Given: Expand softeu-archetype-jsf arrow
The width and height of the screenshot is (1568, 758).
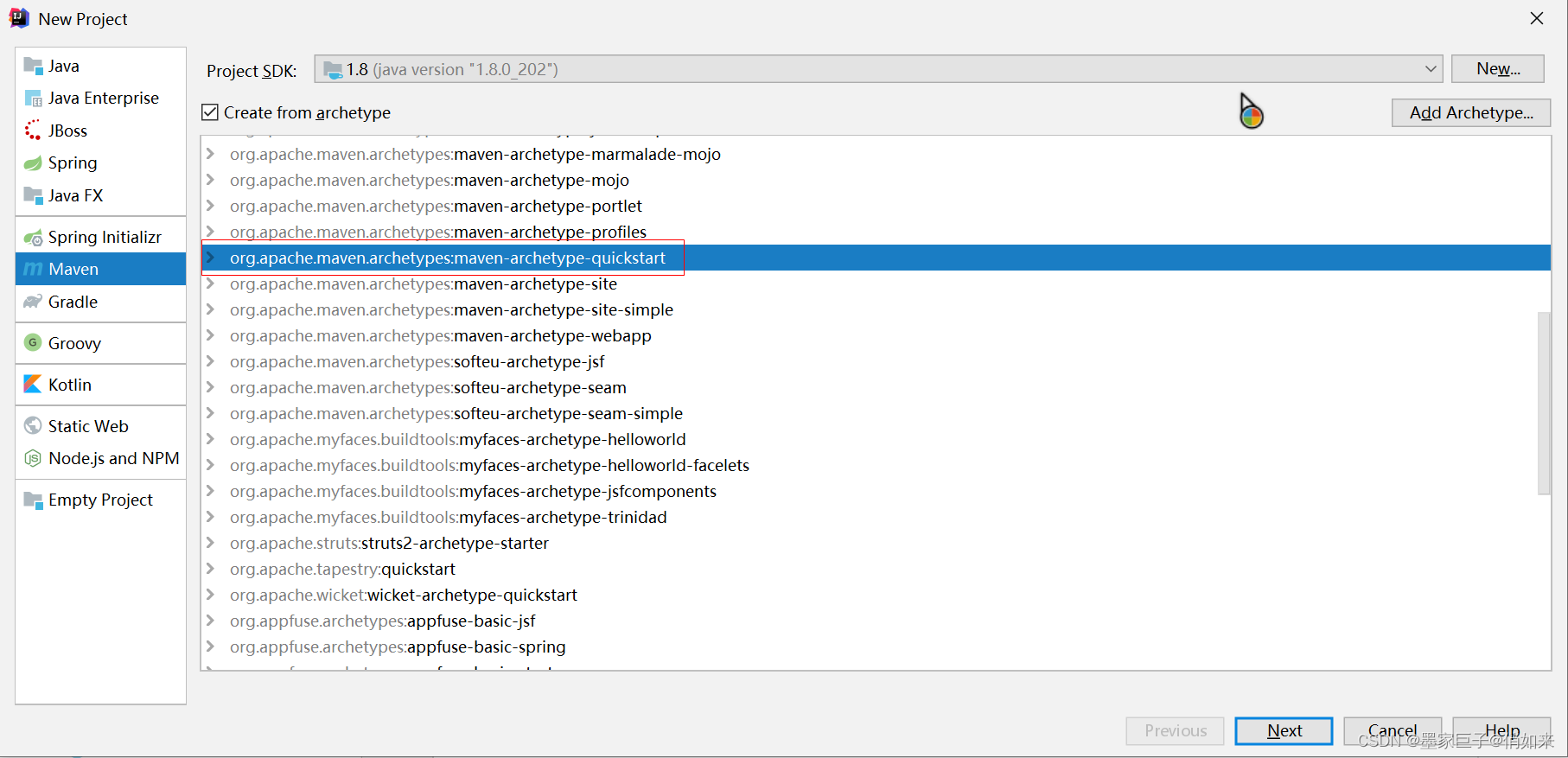Looking at the screenshot, I should pyautogui.click(x=210, y=361).
